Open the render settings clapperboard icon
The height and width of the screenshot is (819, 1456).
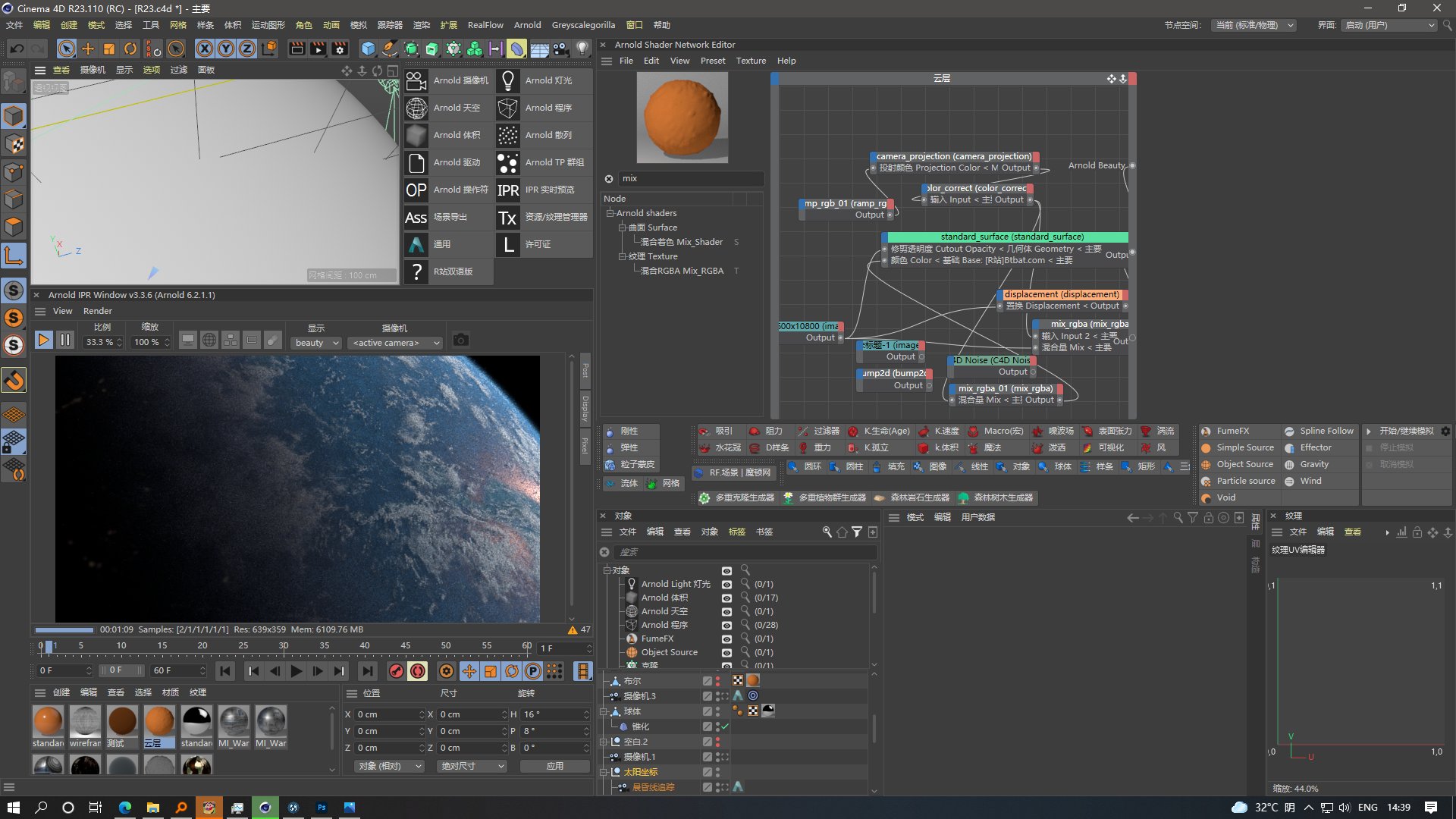click(340, 49)
